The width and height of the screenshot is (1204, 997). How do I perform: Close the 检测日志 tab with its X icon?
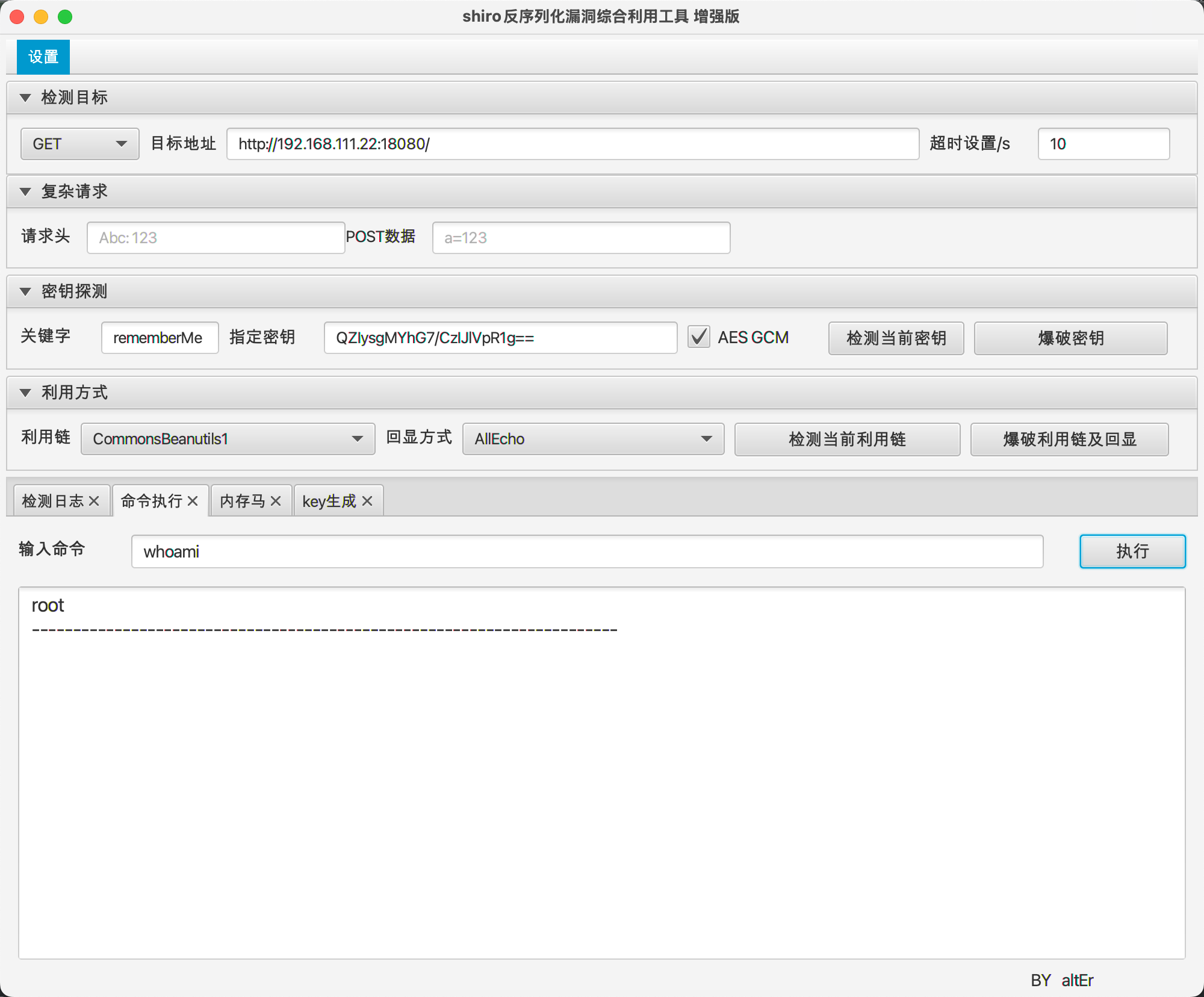(94, 501)
